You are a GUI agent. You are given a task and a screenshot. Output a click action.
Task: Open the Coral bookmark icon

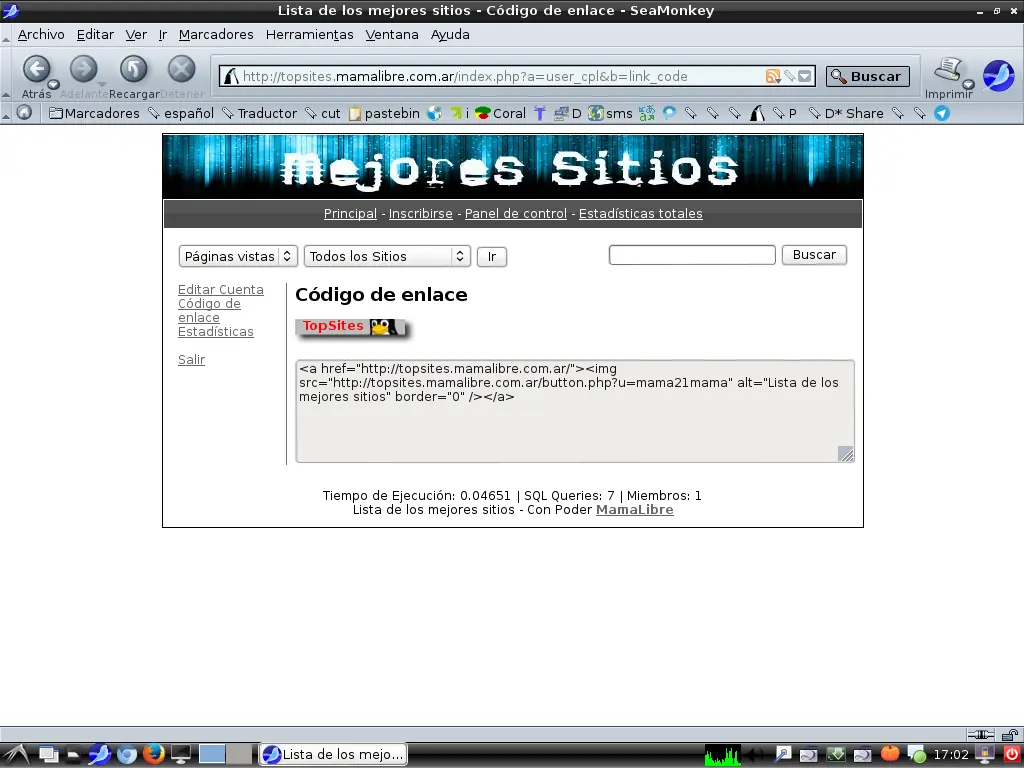[485, 113]
